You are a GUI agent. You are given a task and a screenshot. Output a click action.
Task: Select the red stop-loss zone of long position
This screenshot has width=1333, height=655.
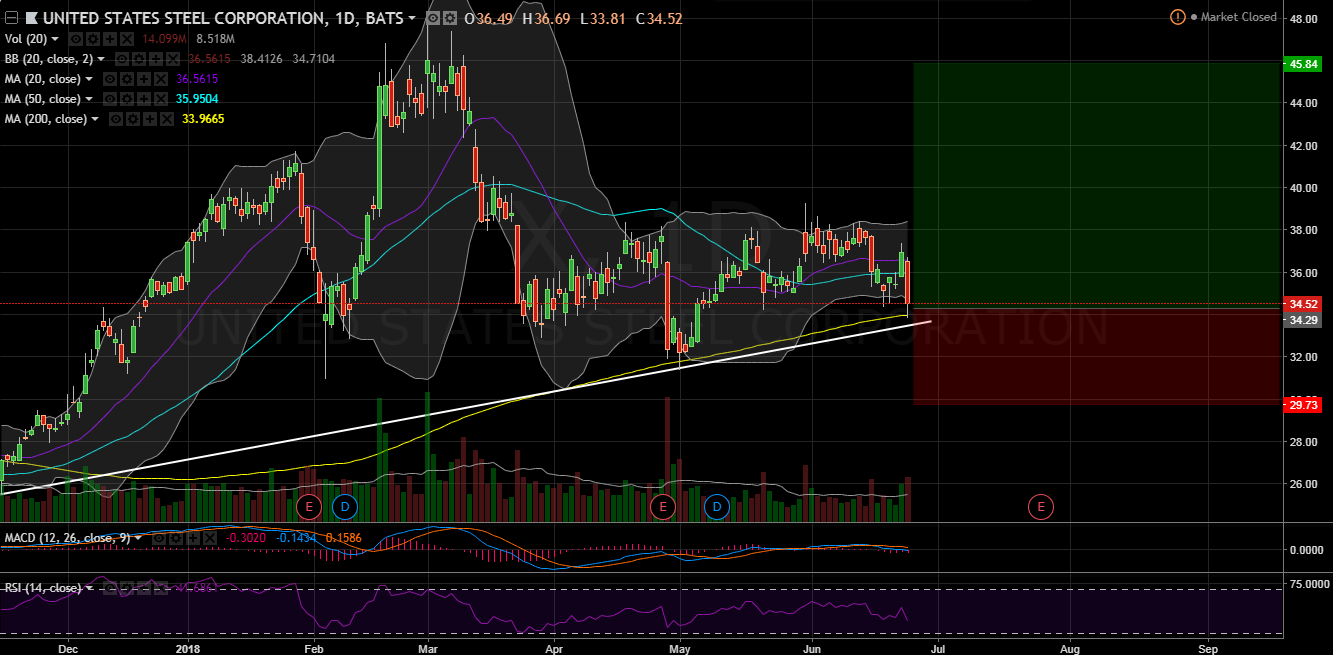tap(1096, 356)
